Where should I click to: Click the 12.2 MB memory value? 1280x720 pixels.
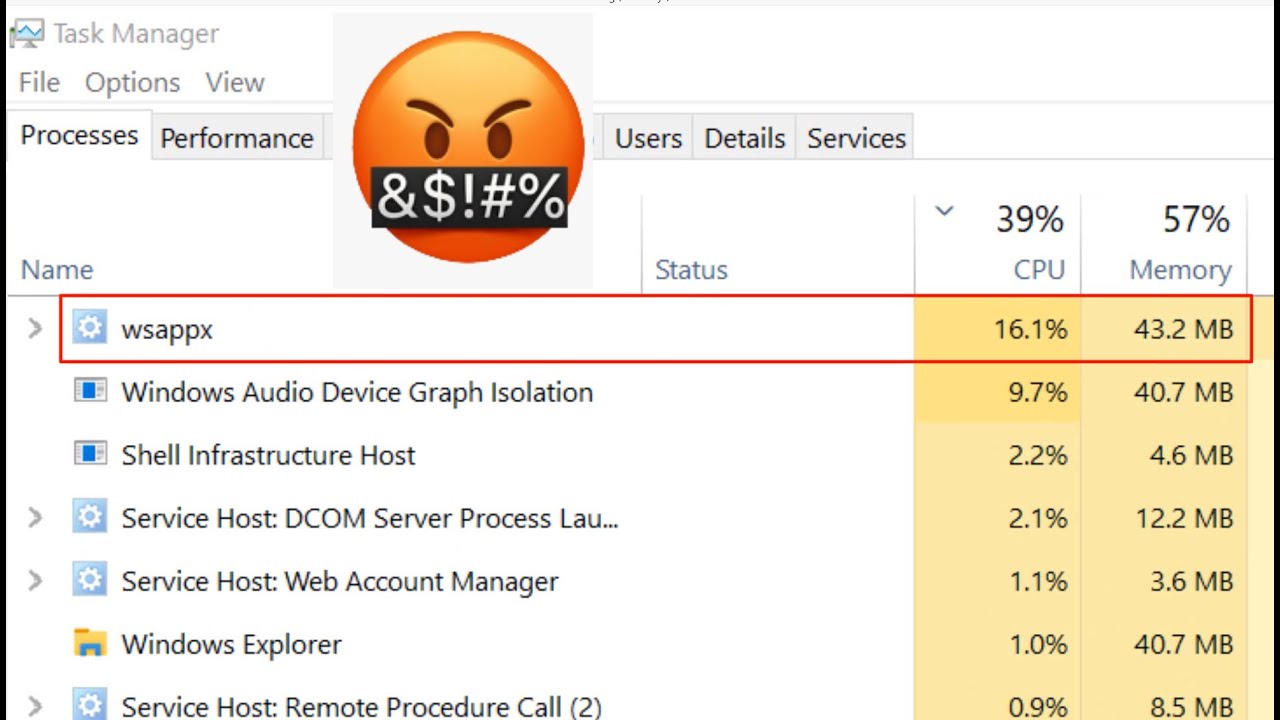[1184, 518]
